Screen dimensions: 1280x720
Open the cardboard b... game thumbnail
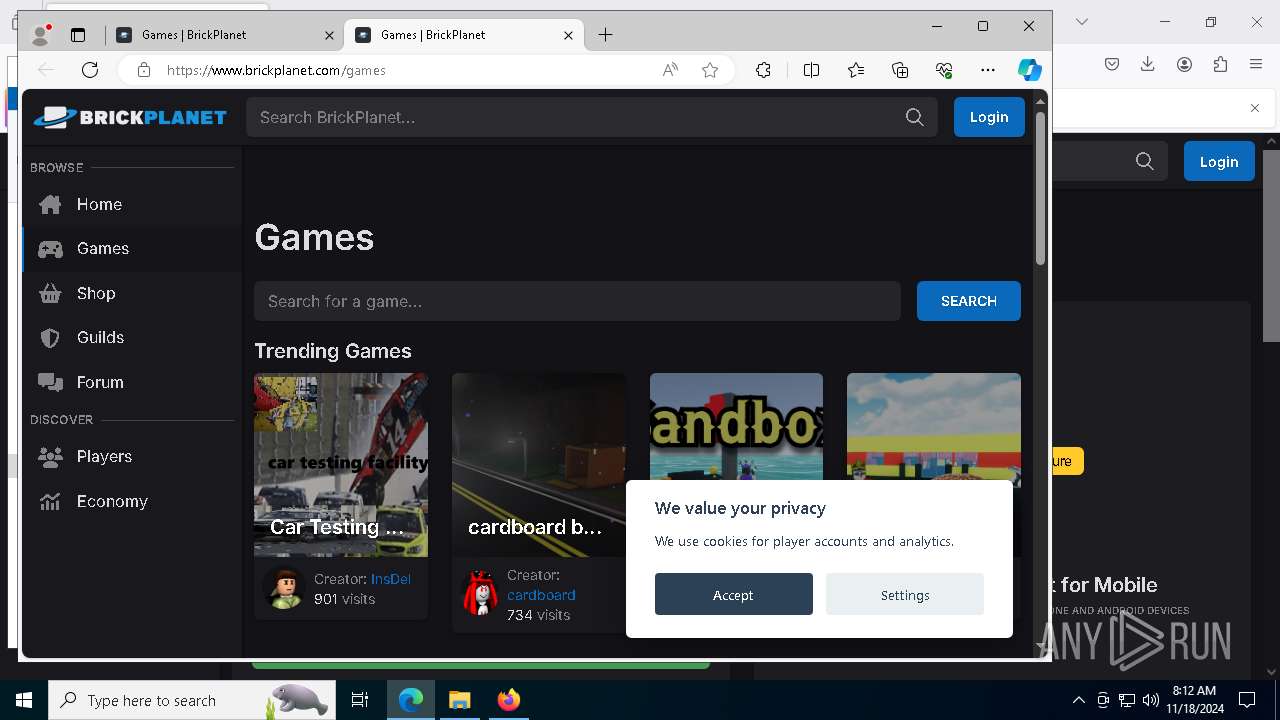click(x=539, y=465)
